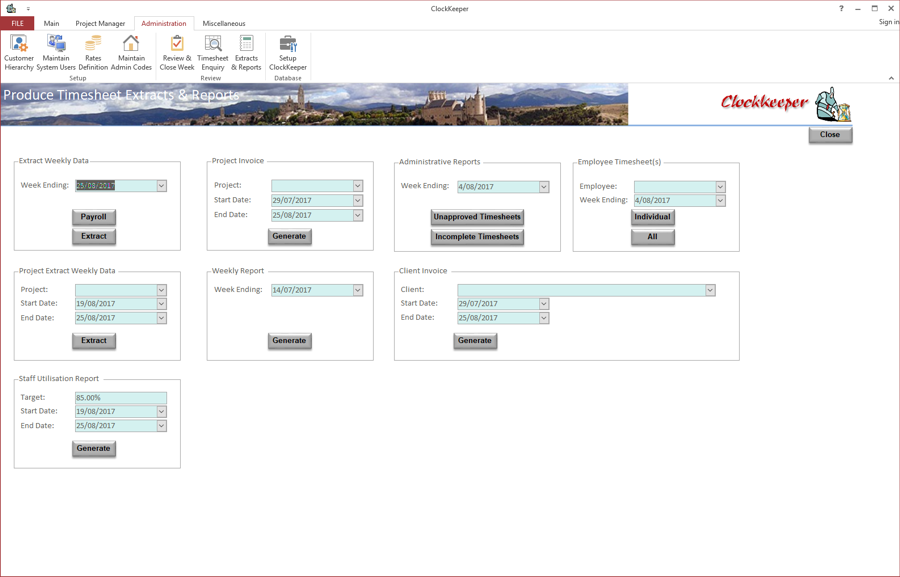Open Week Ending dropdown in Administrative Reports
Image resolution: width=900 pixels, height=577 pixels.
(544, 187)
